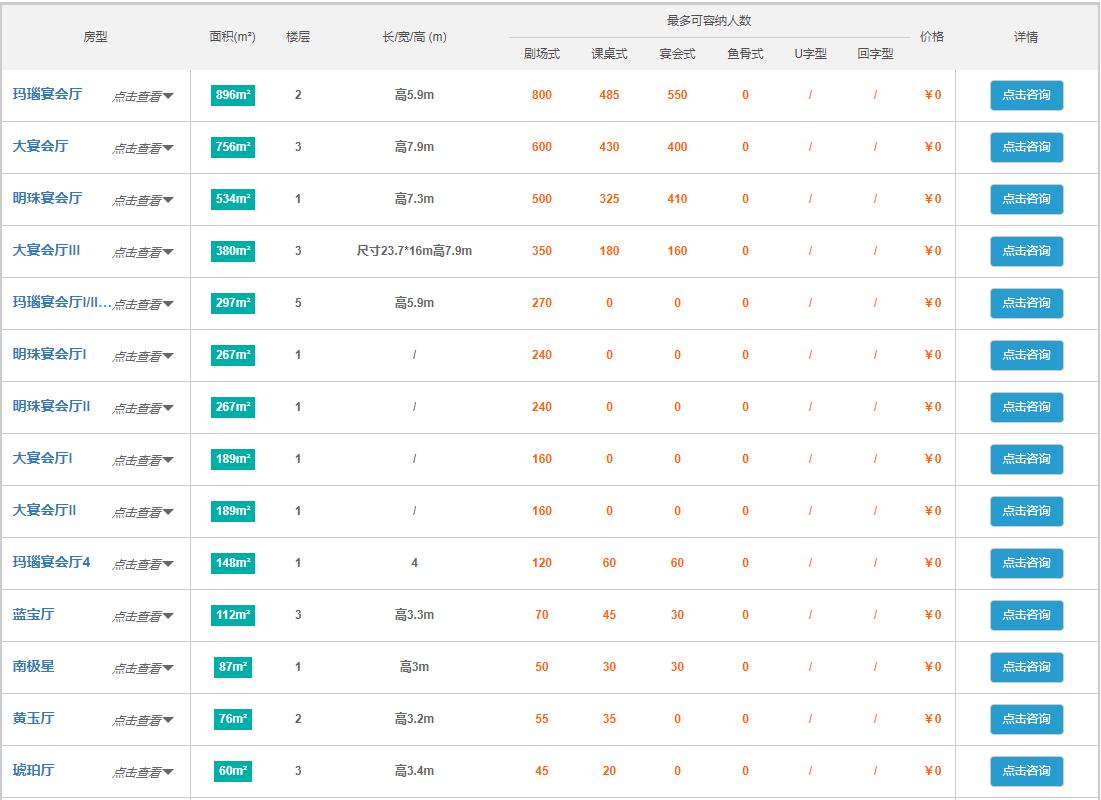Click the 297m² area badge

(232, 303)
